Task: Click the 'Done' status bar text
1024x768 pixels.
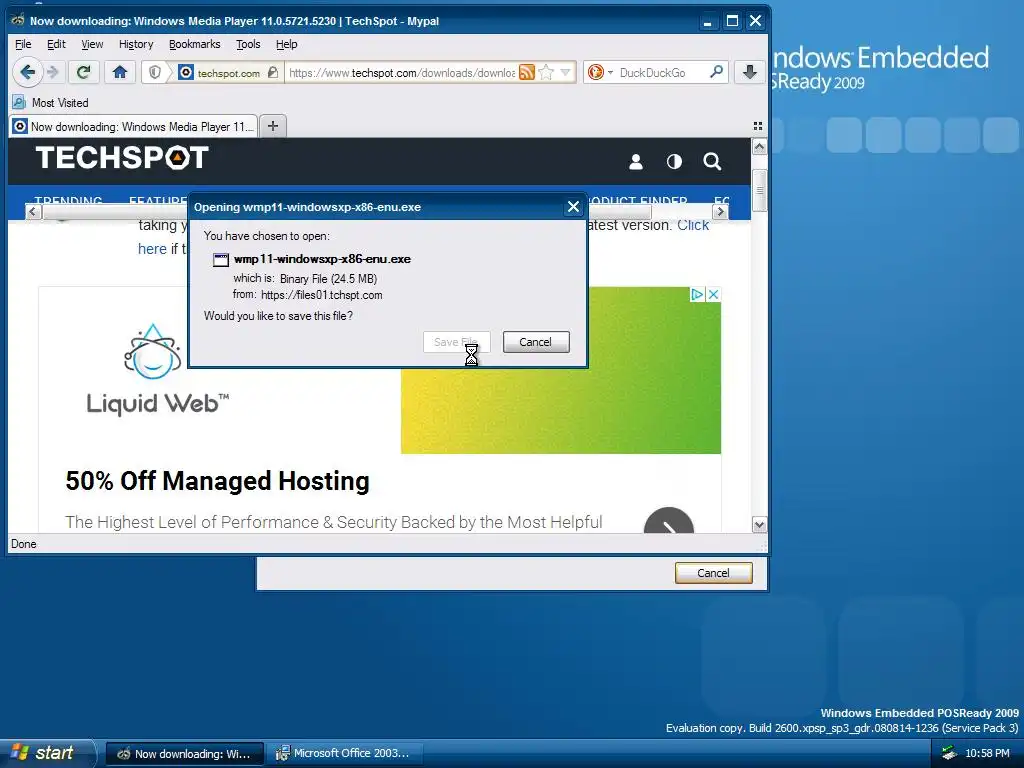Action: (24, 544)
